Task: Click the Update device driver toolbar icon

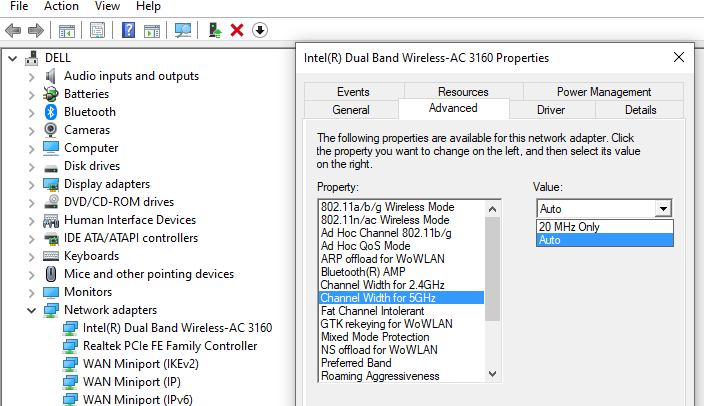Action: (215, 30)
